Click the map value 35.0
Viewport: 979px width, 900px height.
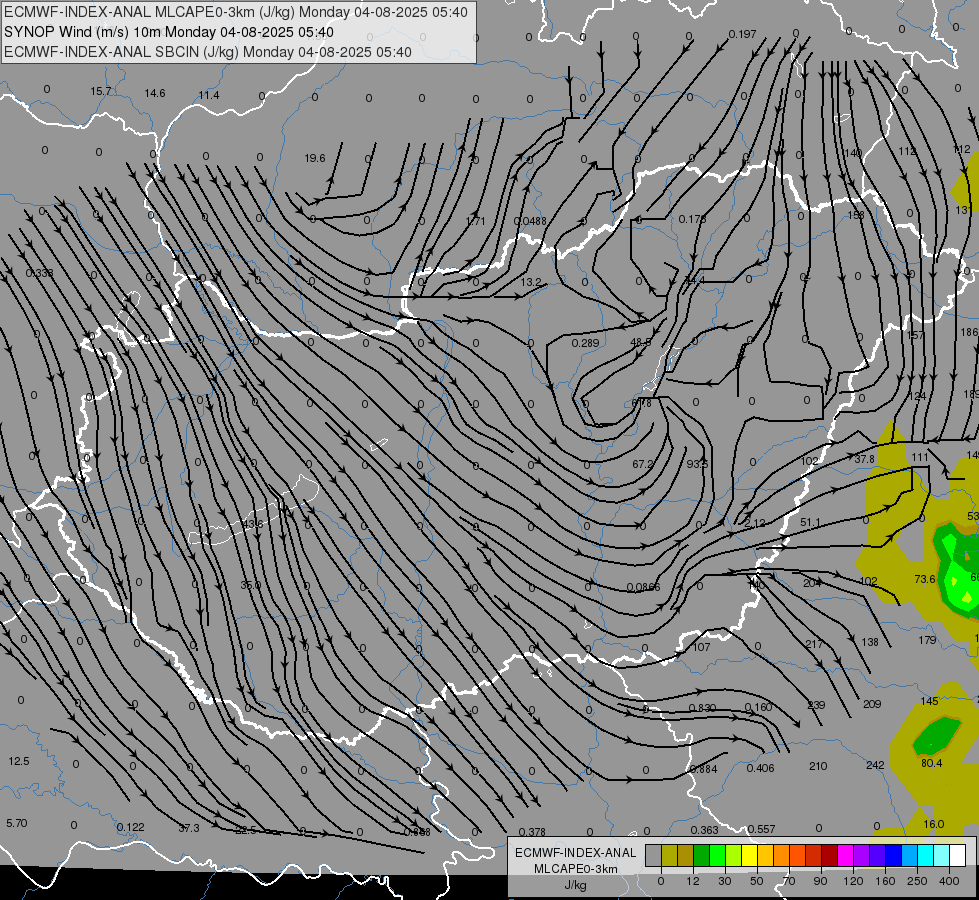coord(250,585)
